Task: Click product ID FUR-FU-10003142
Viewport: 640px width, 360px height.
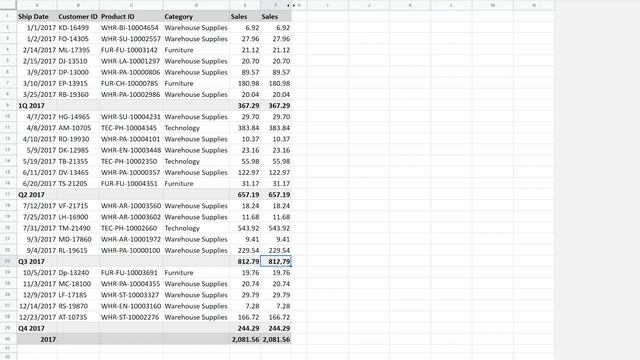Action: (129, 50)
